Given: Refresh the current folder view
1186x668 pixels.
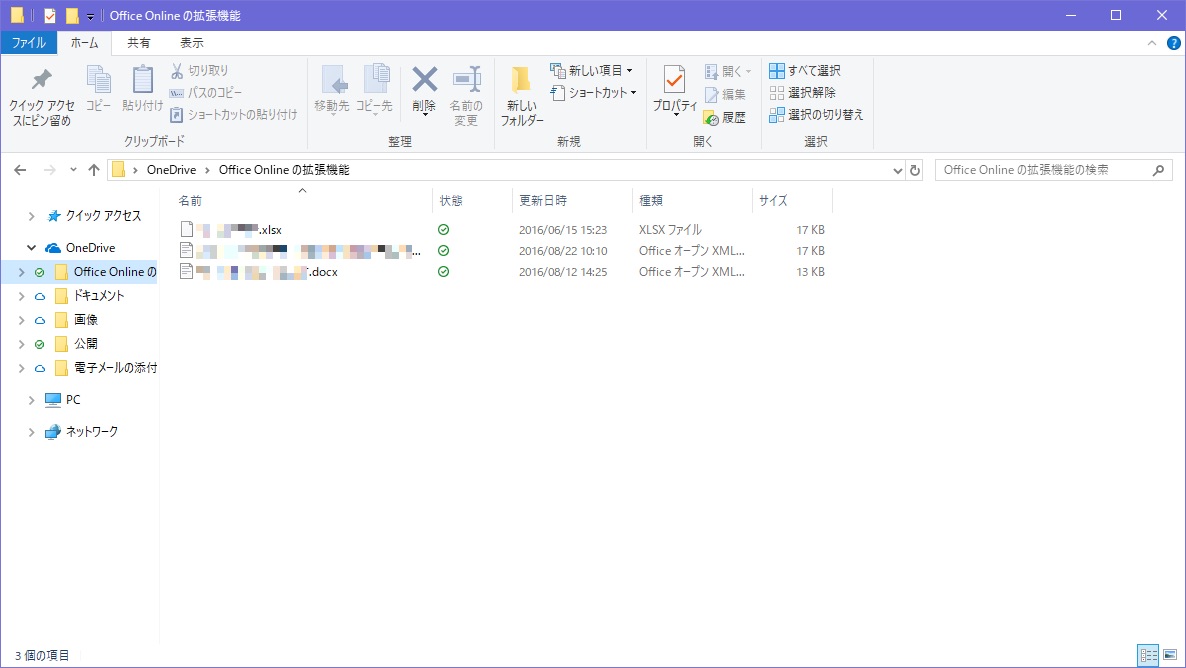Looking at the screenshot, I should coord(914,170).
